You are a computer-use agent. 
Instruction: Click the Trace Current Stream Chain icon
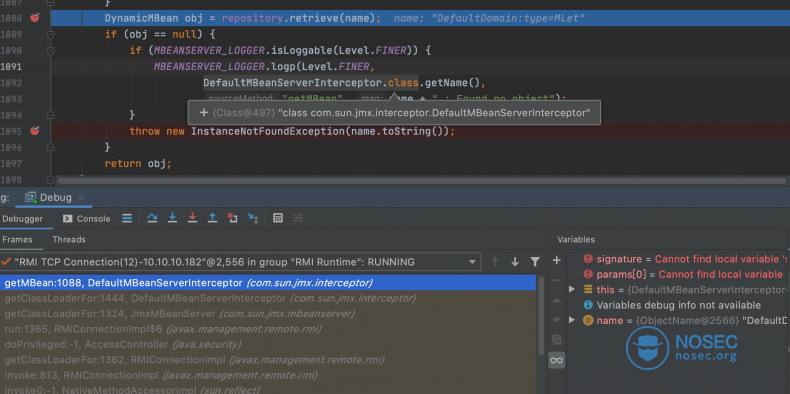pos(298,218)
